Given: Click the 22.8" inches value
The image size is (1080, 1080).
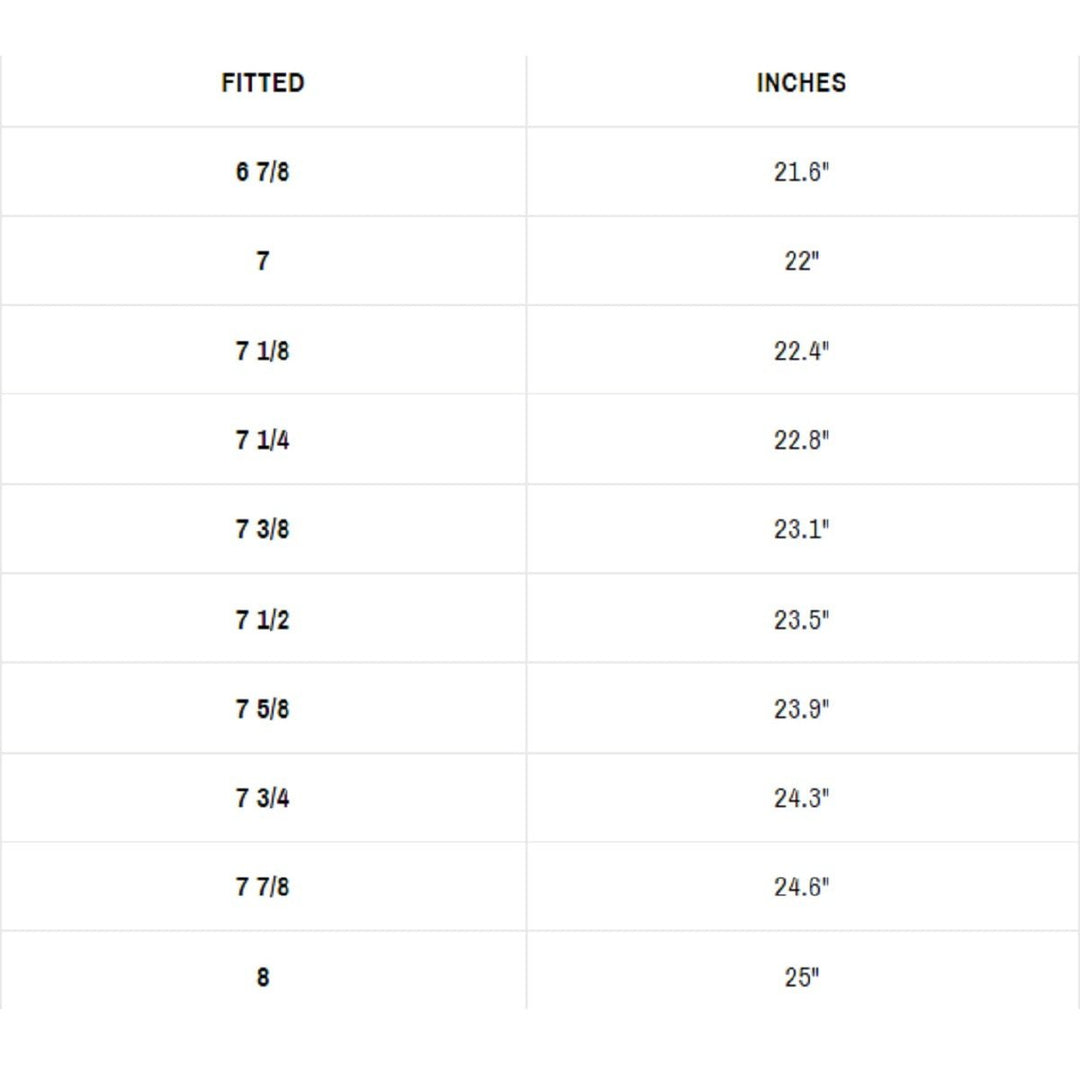Looking at the screenshot, I should (801, 440).
